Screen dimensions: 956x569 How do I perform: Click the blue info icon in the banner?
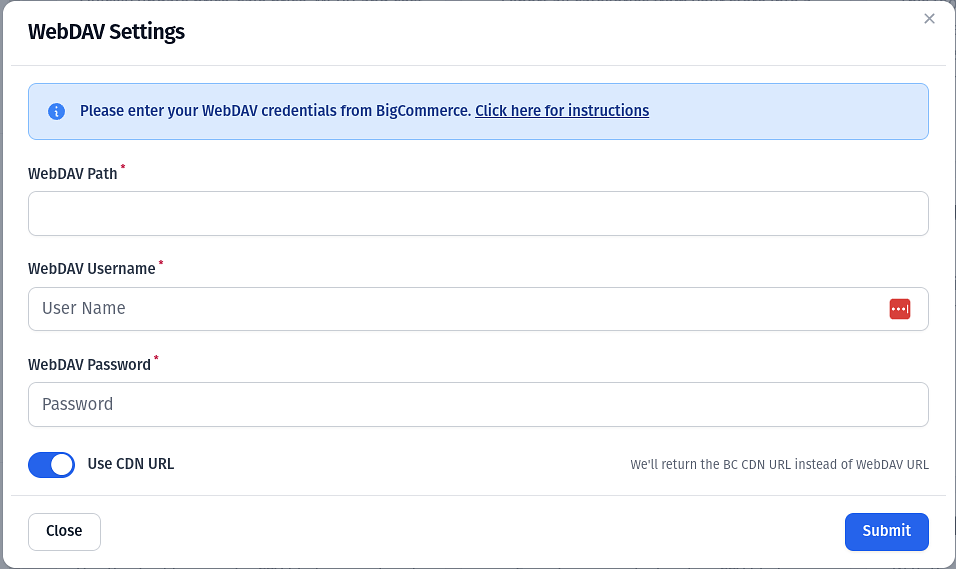point(56,112)
